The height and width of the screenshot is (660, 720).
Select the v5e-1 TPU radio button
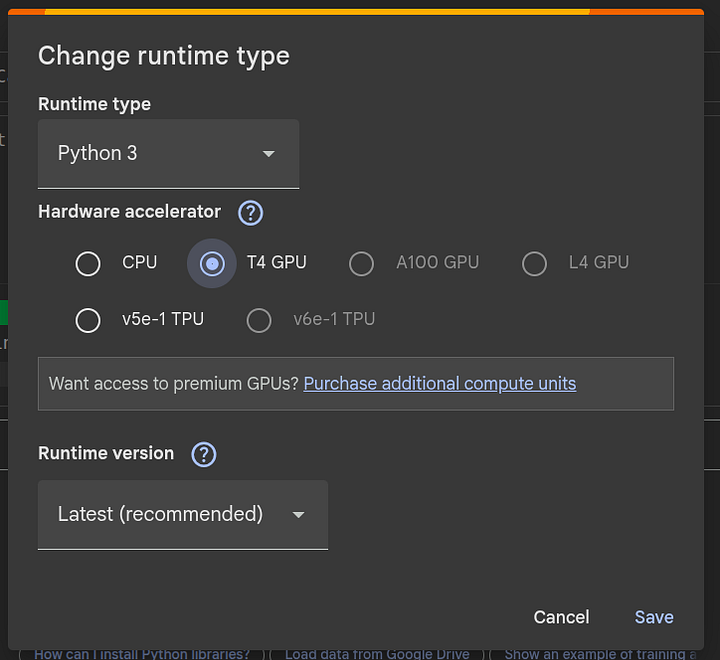coord(88,320)
